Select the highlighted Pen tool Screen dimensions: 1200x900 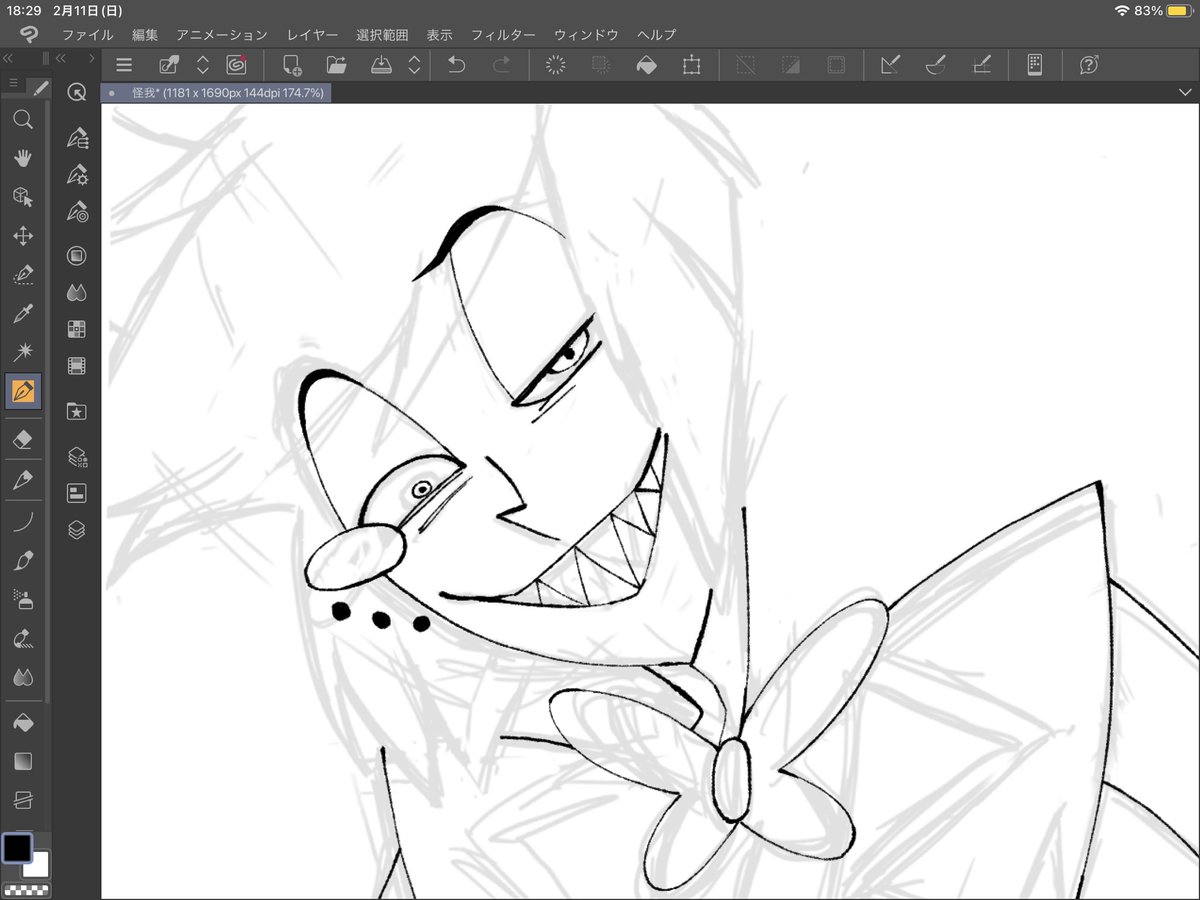tap(23, 391)
